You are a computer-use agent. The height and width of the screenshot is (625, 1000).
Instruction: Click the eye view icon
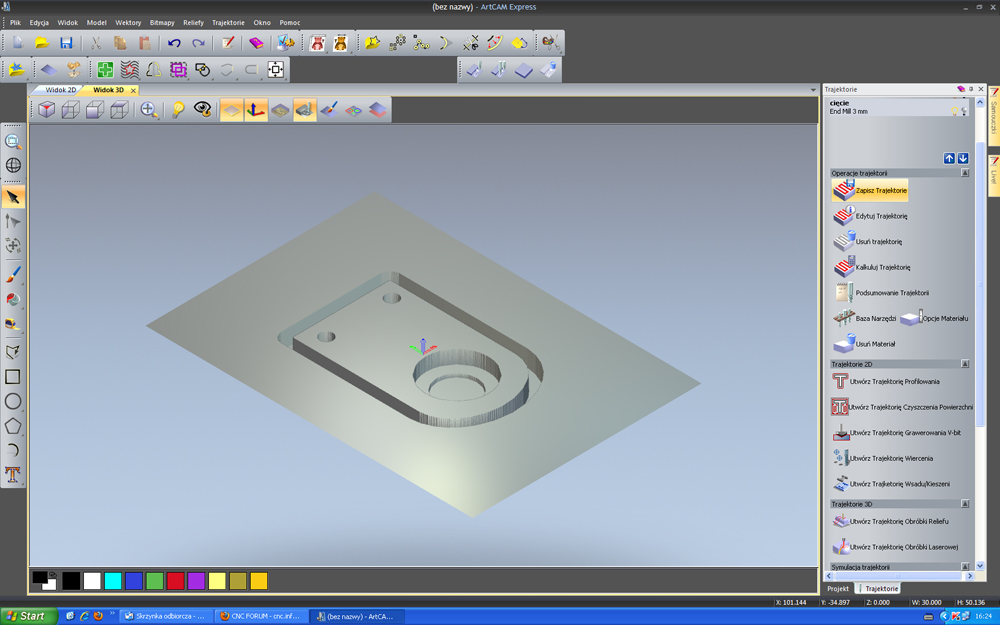coord(203,110)
